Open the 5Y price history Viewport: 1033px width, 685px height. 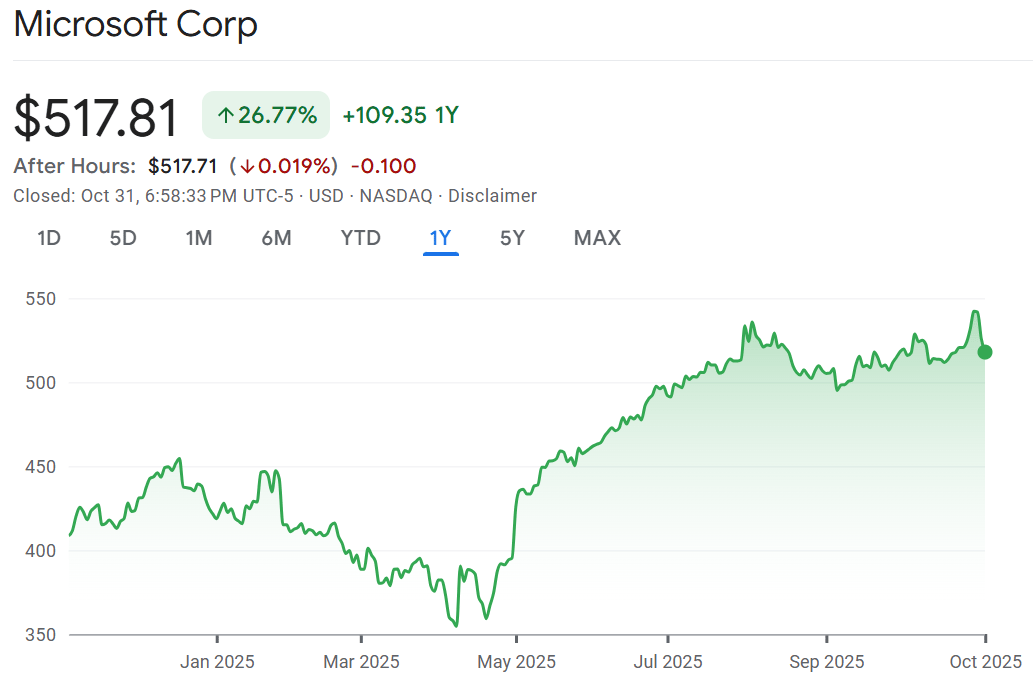coord(512,238)
